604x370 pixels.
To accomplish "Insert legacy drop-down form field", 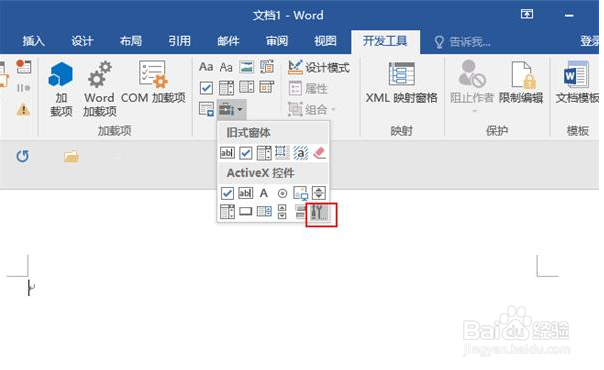I will pyautogui.click(x=264, y=153).
